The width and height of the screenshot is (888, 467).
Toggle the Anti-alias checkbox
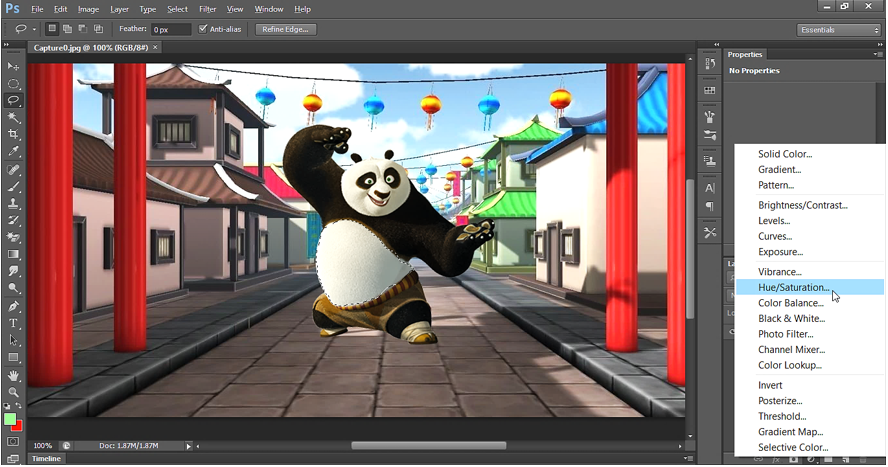pyautogui.click(x=203, y=29)
